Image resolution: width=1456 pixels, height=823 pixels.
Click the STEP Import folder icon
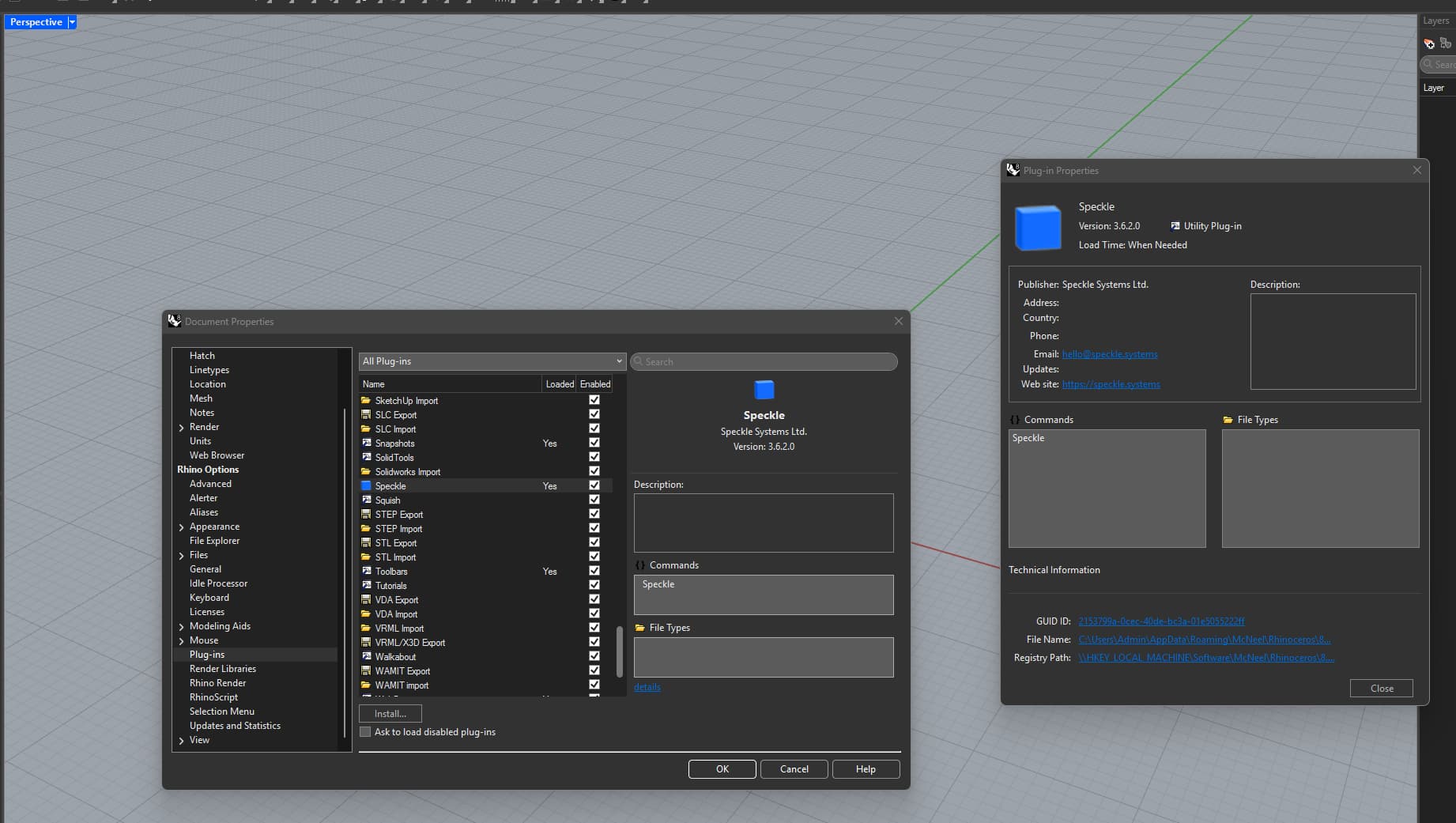[x=366, y=528]
